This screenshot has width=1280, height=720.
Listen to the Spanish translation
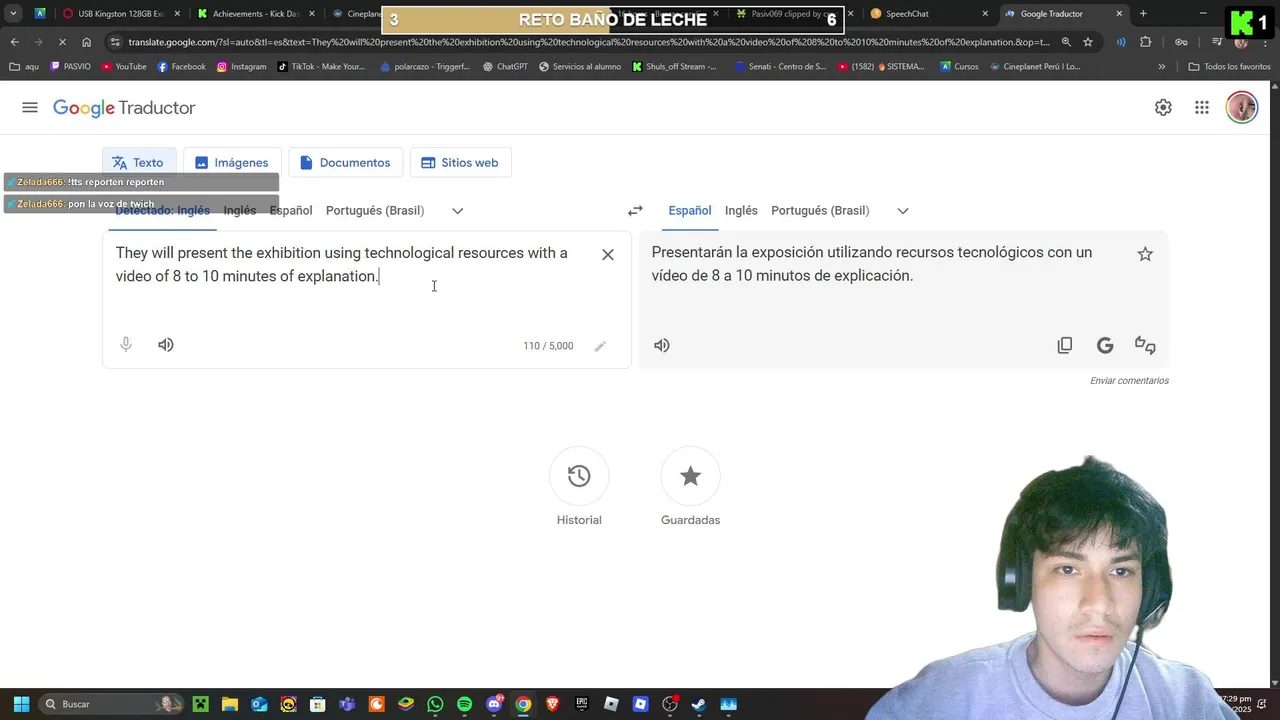click(x=662, y=345)
